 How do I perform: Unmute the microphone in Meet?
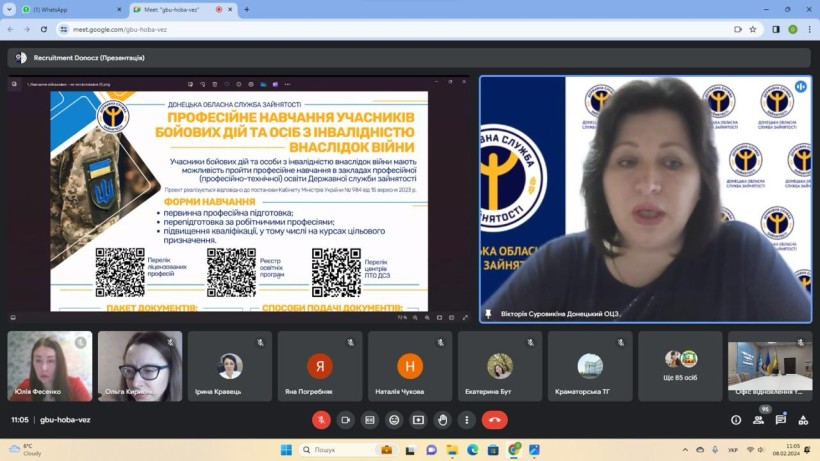click(321, 420)
